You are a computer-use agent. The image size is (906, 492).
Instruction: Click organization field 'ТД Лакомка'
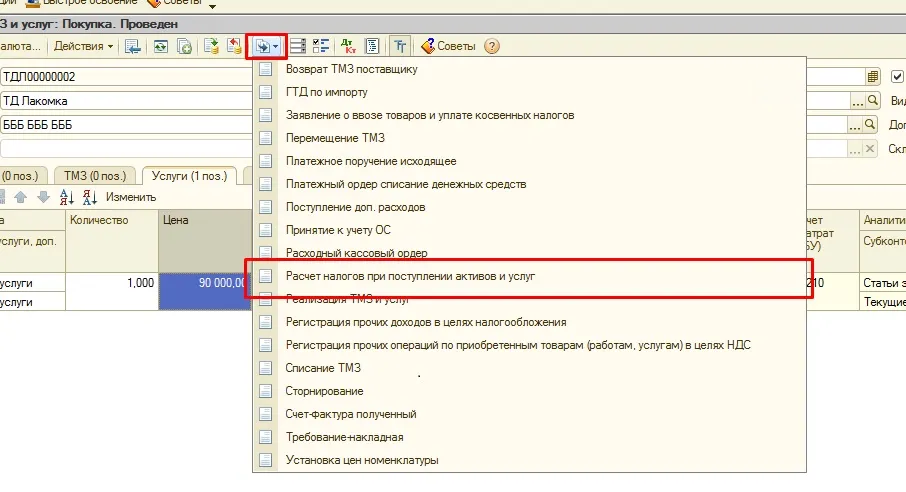coord(126,101)
